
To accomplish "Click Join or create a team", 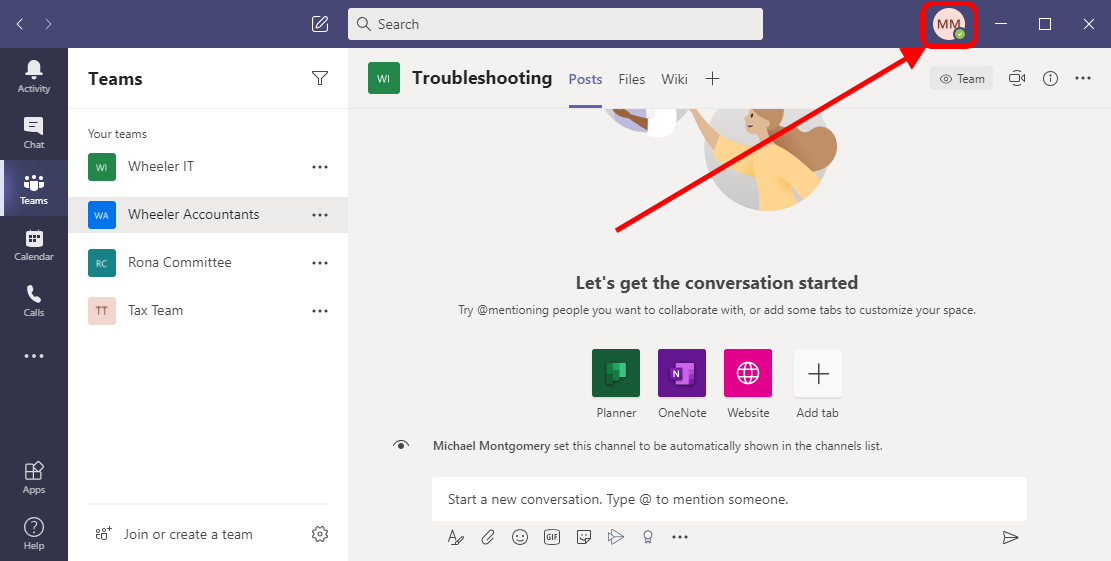I will pos(174,534).
